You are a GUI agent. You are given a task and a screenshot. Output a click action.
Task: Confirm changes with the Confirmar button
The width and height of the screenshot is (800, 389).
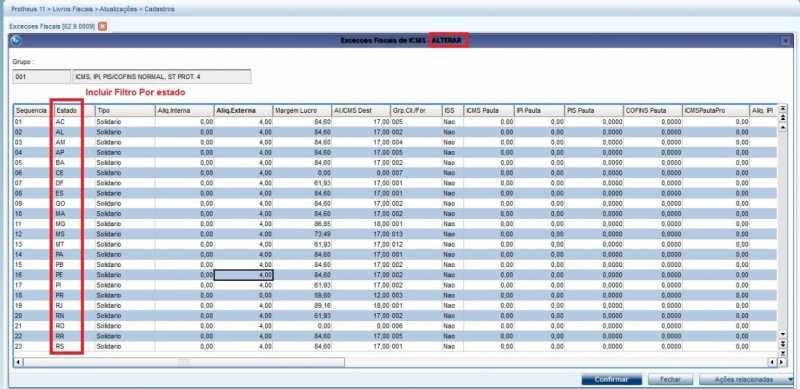pyautogui.click(x=611, y=380)
